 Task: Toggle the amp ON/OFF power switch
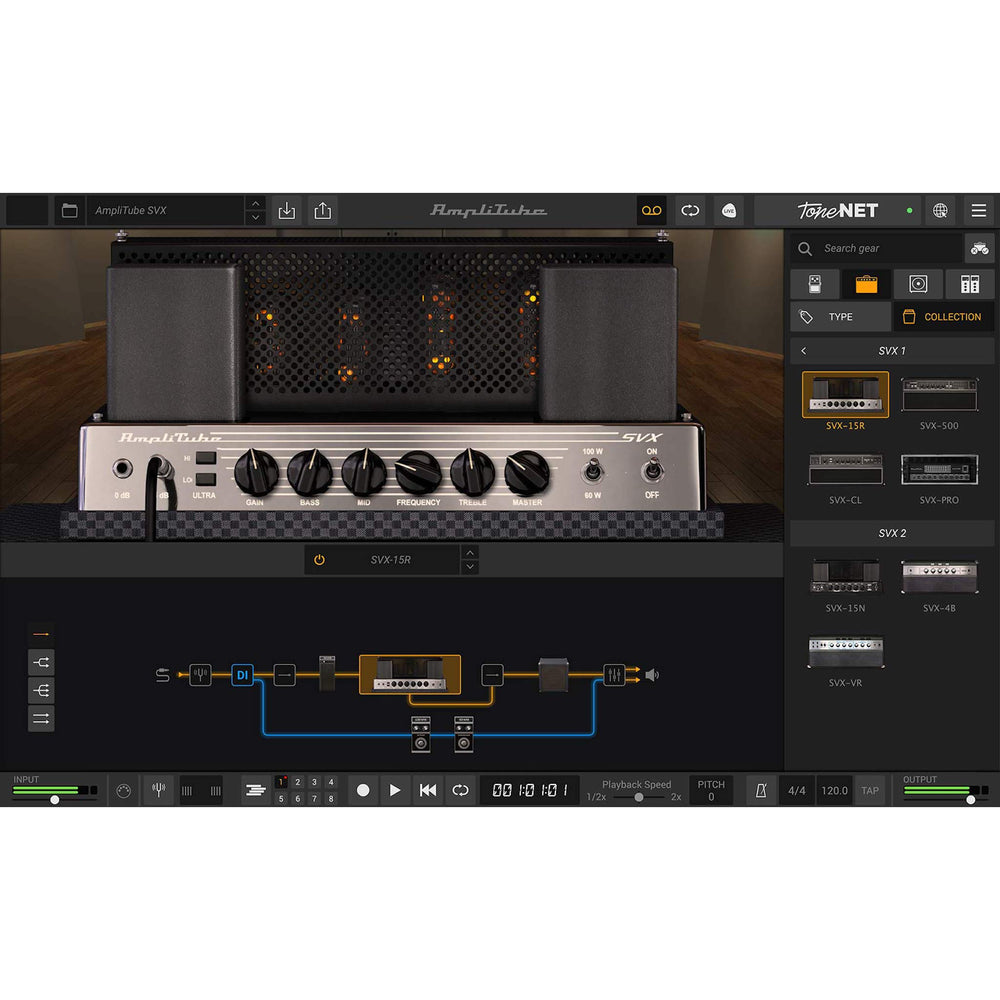(652, 471)
